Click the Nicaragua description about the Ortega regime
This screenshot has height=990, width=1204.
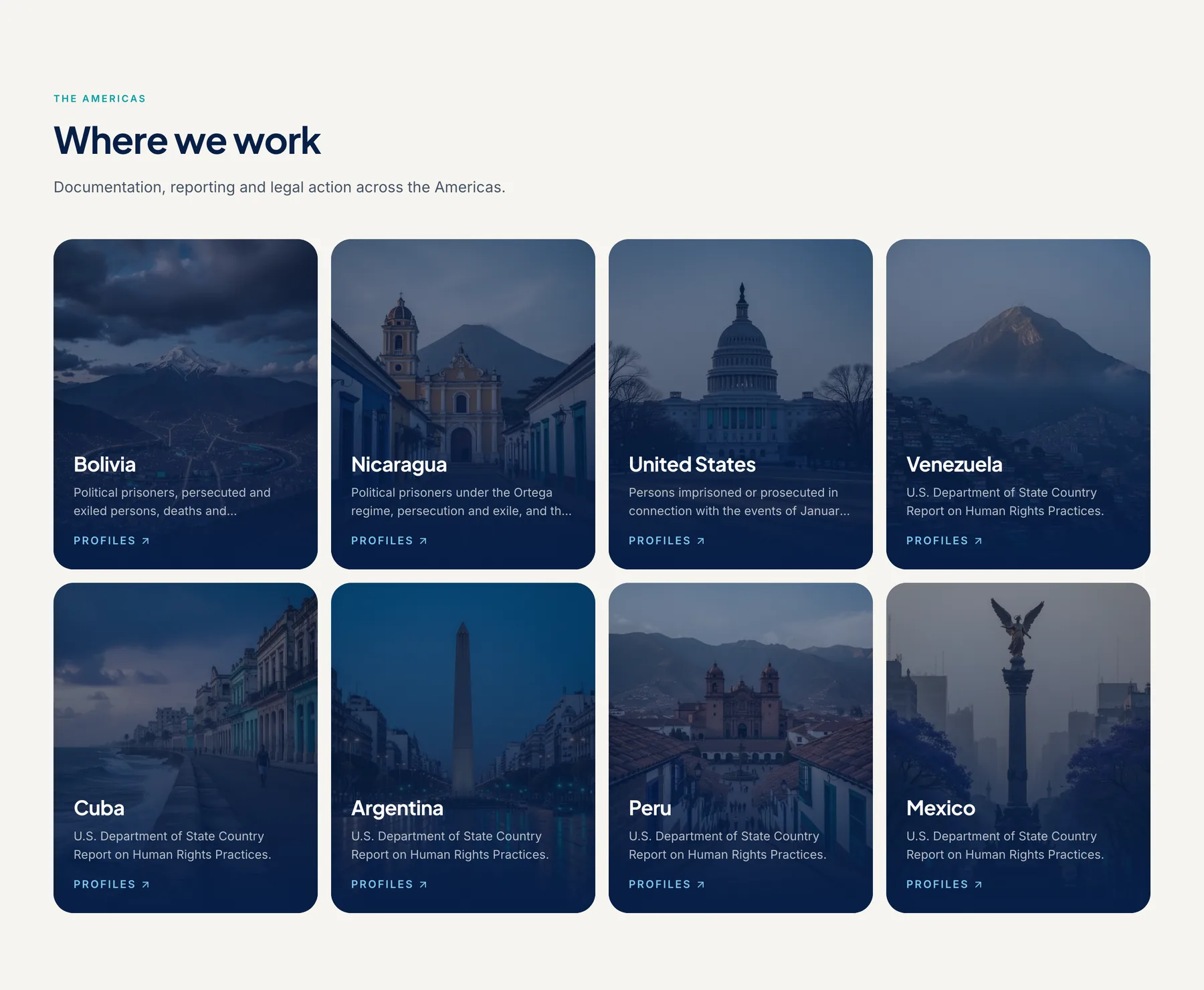pos(462,502)
